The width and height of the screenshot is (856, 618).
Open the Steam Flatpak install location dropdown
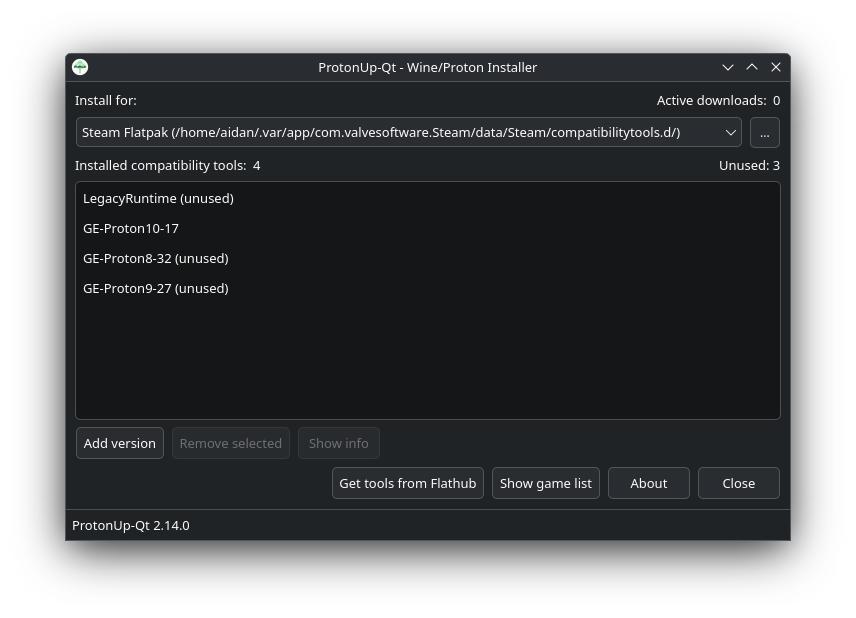pos(400,132)
